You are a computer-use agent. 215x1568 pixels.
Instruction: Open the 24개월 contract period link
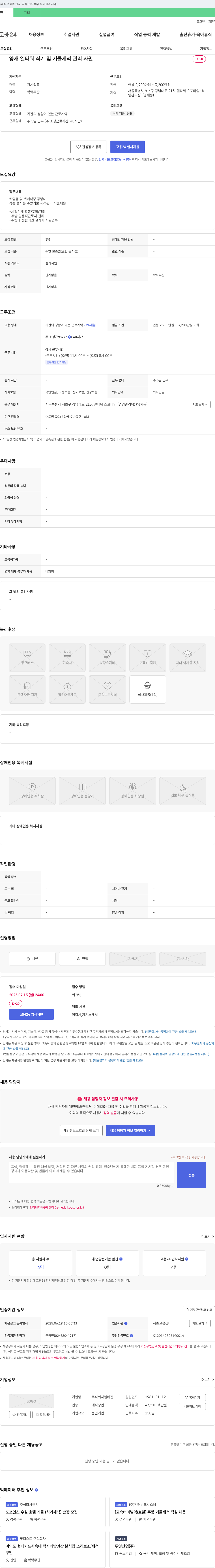[x=90, y=325]
